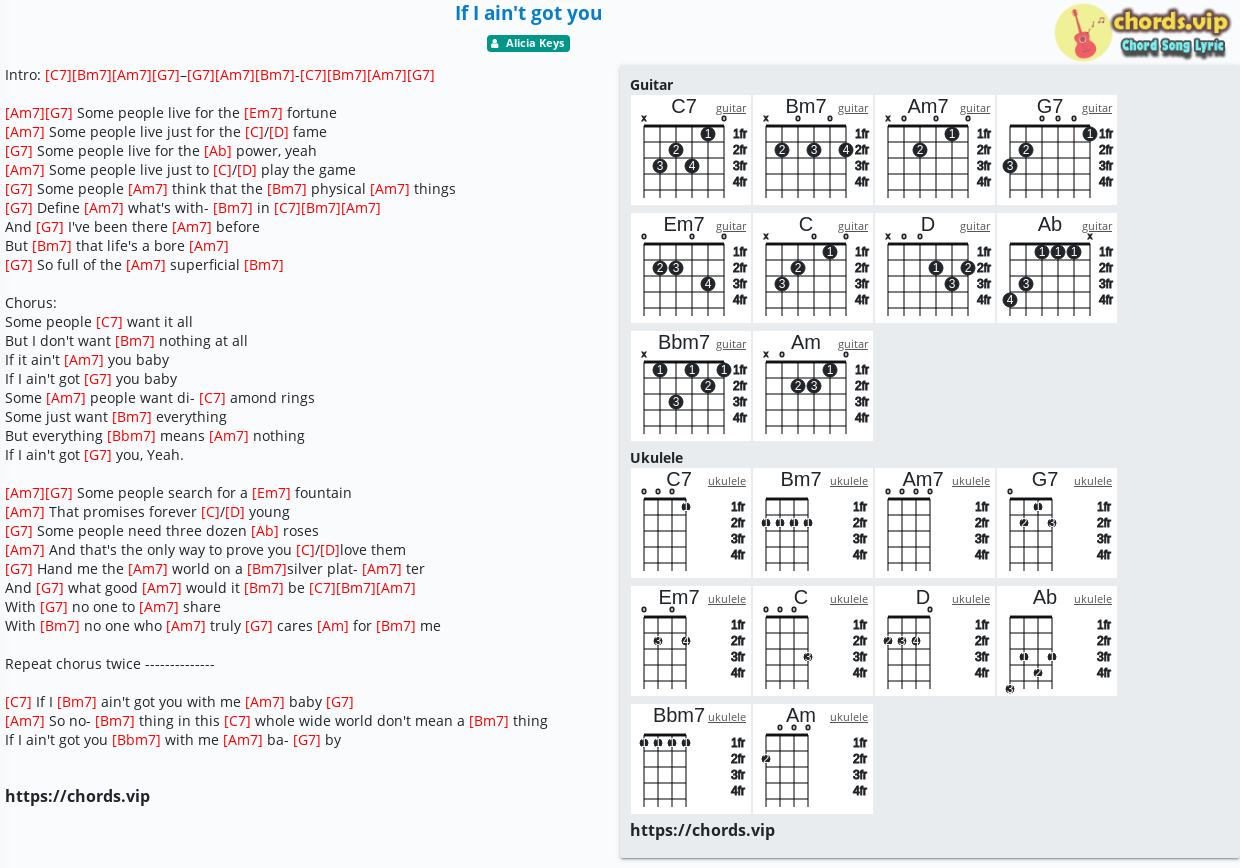The width and height of the screenshot is (1240, 868).
Task: Select the ukulele Ab chord diagram
Action: pyautogui.click(x=1057, y=641)
